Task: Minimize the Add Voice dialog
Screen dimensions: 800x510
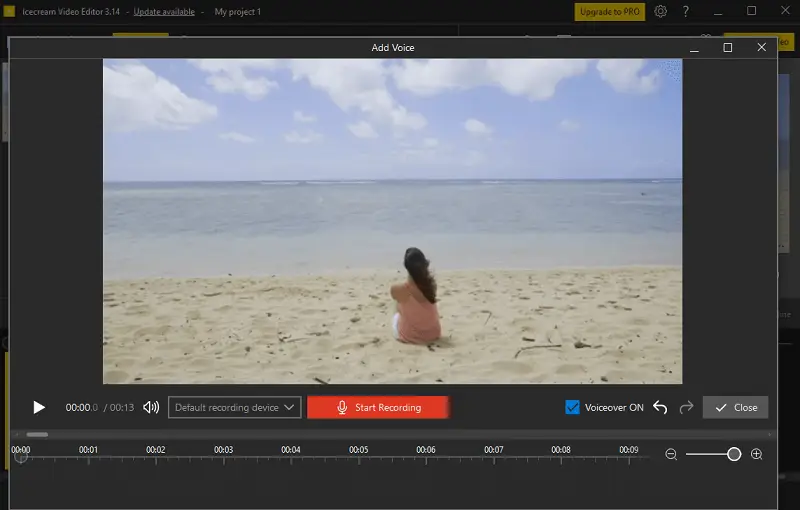Action: coord(694,50)
